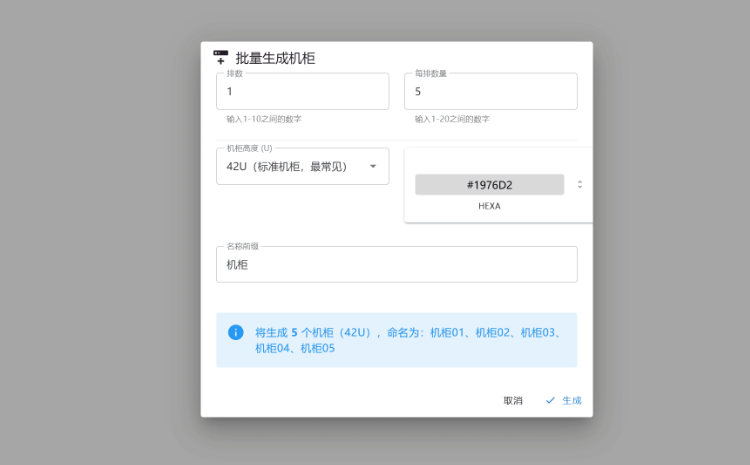This screenshot has height=465, width=750.
Task: Click the hint text 输入1-10之间的数字
Action: pyautogui.click(x=264, y=119)
